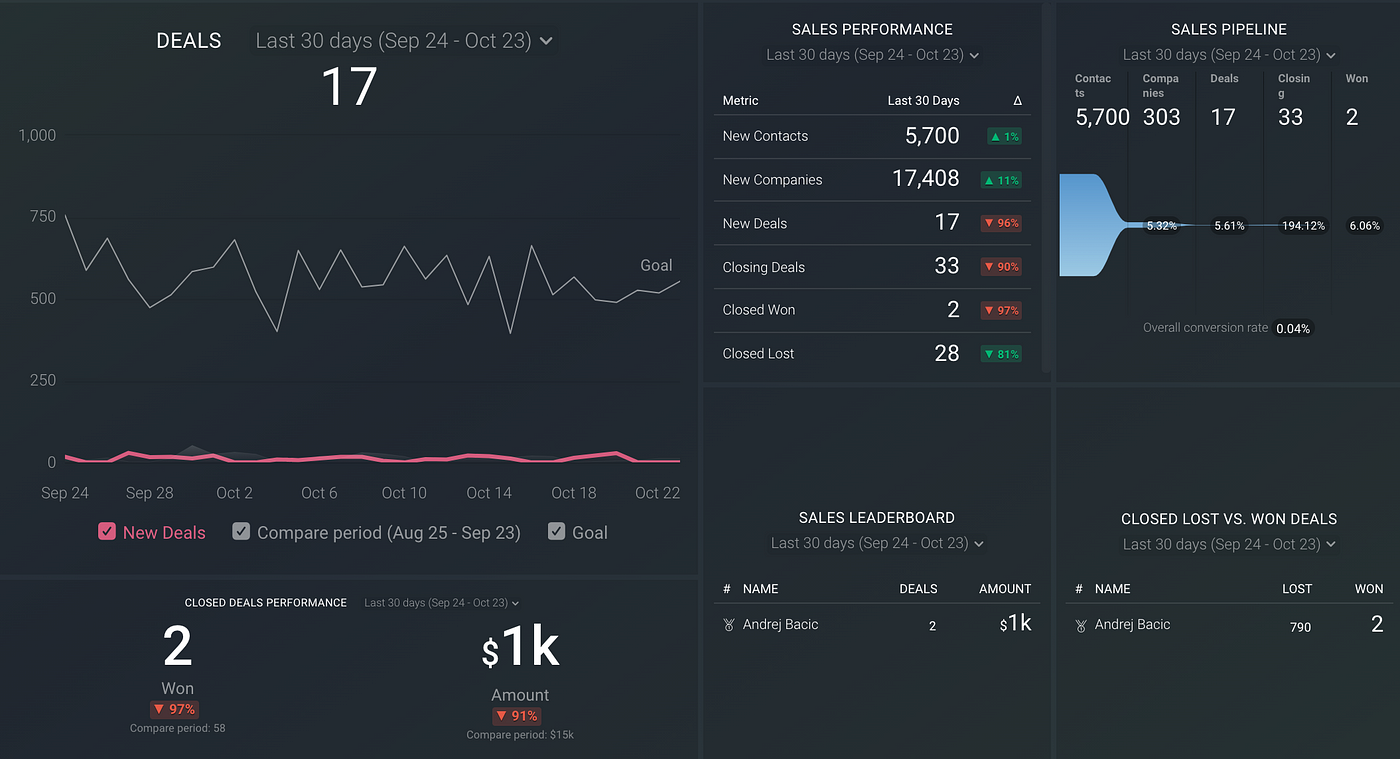Click the DEALS column header in Sales Leaderboard

coord(918,589)
